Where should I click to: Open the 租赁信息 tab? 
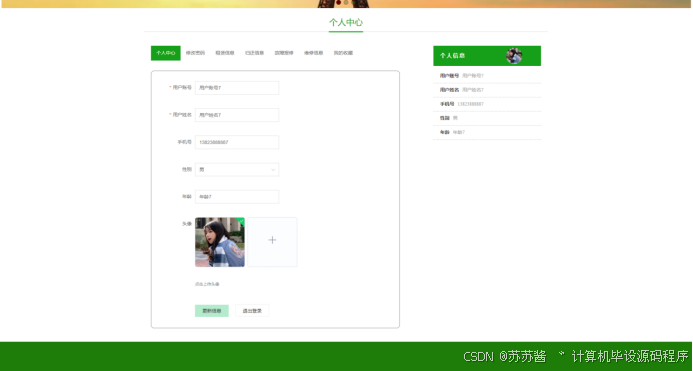click(225, 53)
